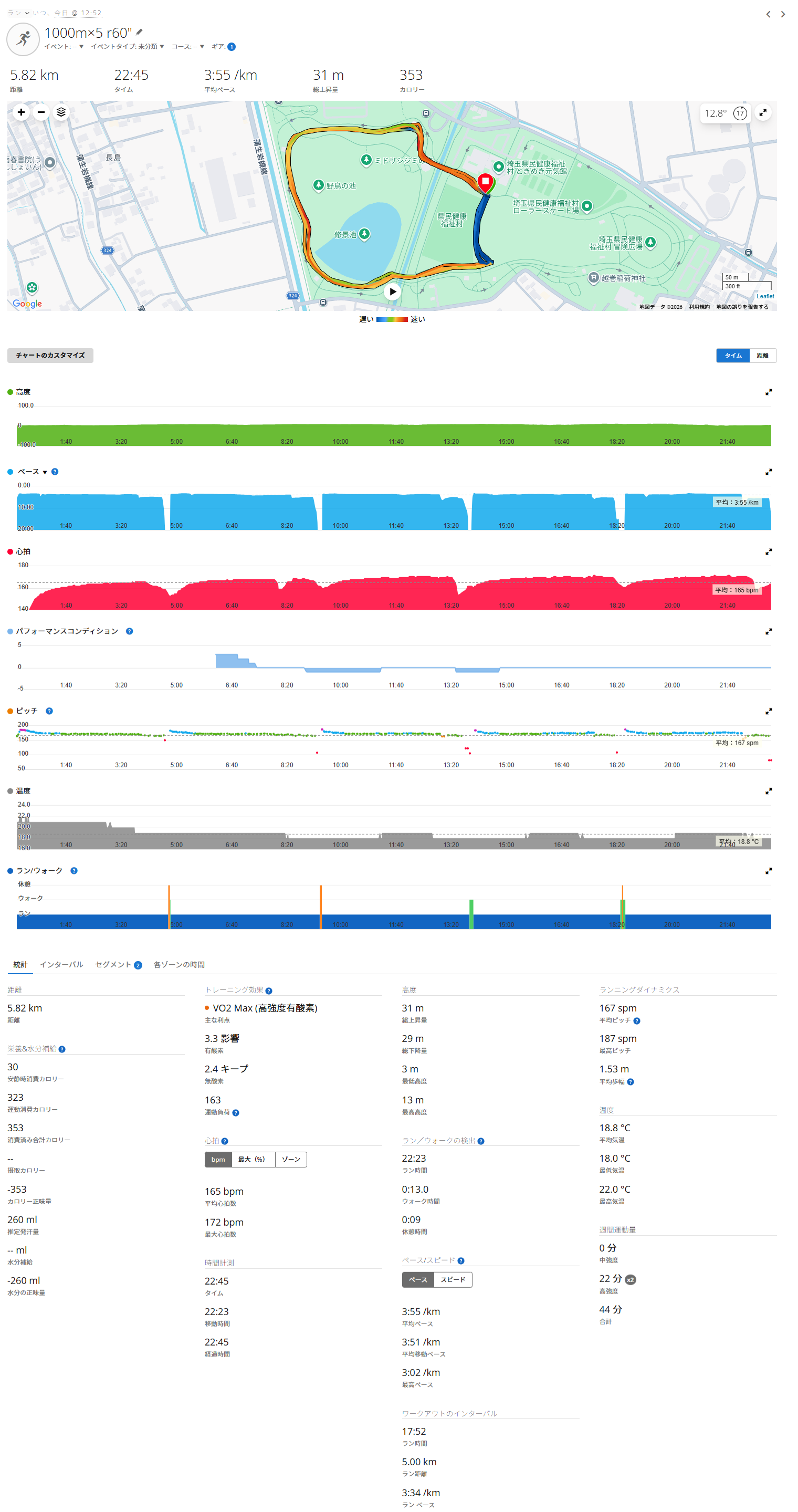This screenshot has width=798, height=1512.
Task: Open the event type dropdown
Action: pos(128,47)
